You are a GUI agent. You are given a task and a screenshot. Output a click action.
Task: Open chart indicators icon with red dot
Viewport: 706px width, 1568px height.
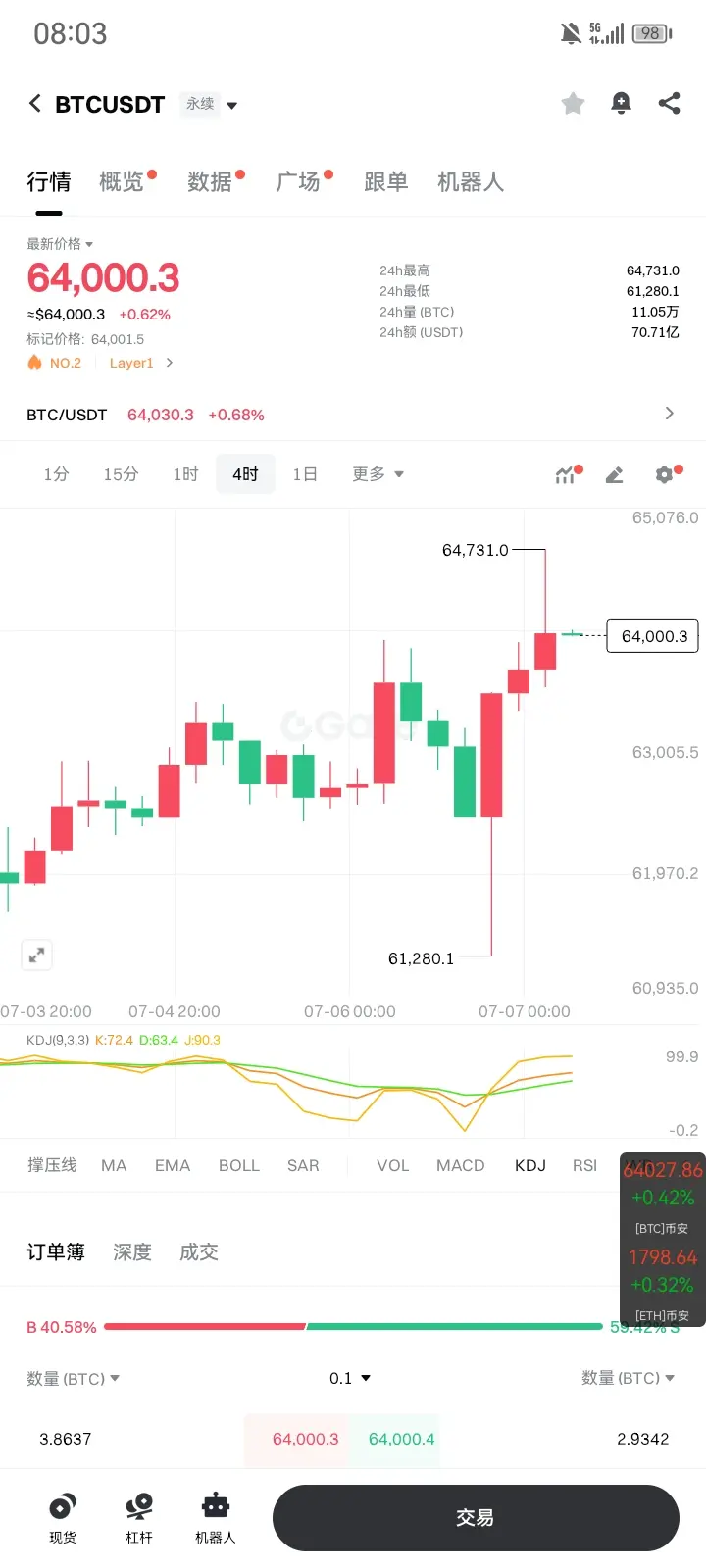566,475
